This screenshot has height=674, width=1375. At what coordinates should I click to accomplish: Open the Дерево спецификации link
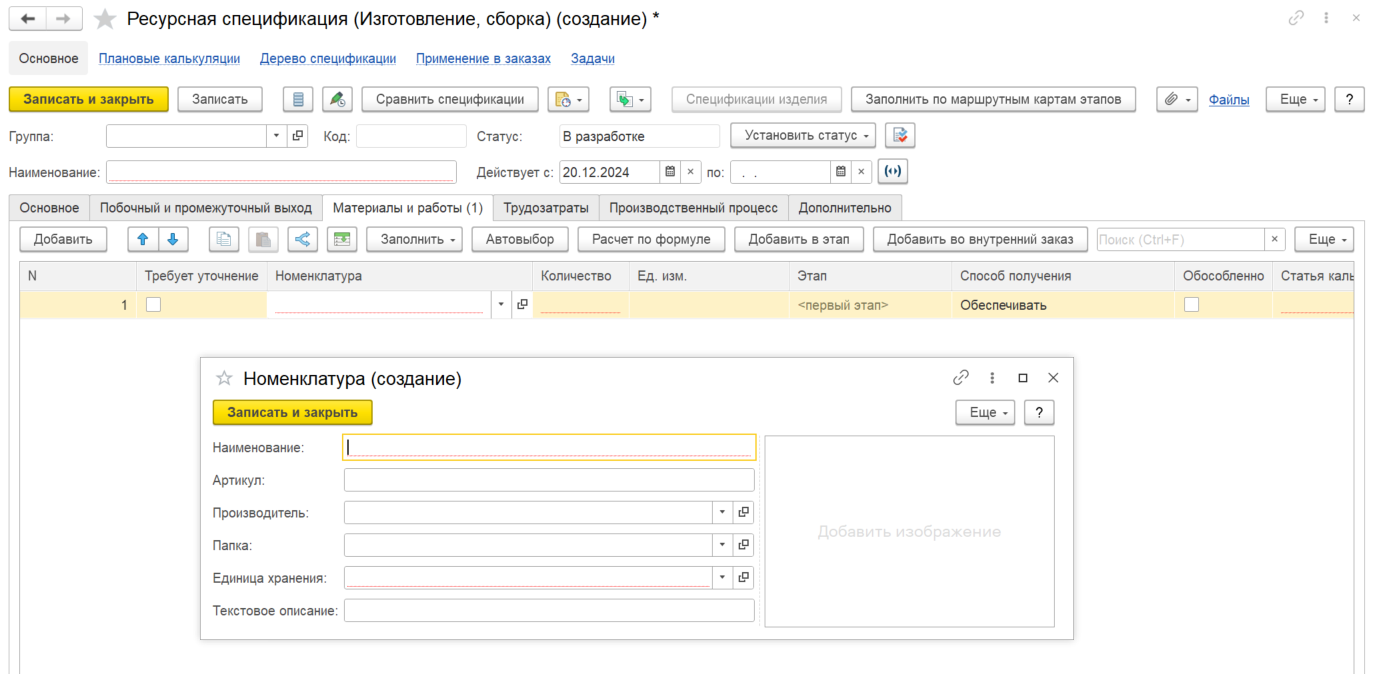pos(328,59)
